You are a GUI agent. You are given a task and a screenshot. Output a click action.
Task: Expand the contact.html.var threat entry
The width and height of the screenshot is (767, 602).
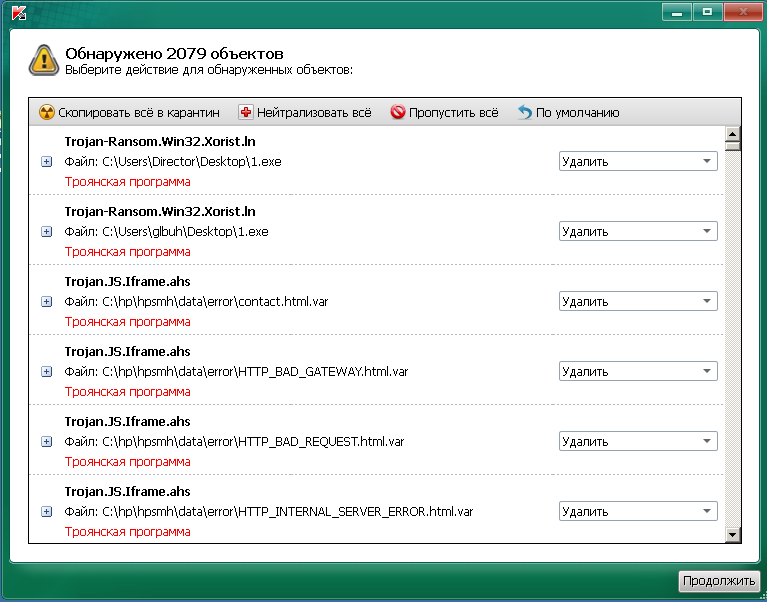(x=47, y=302)
